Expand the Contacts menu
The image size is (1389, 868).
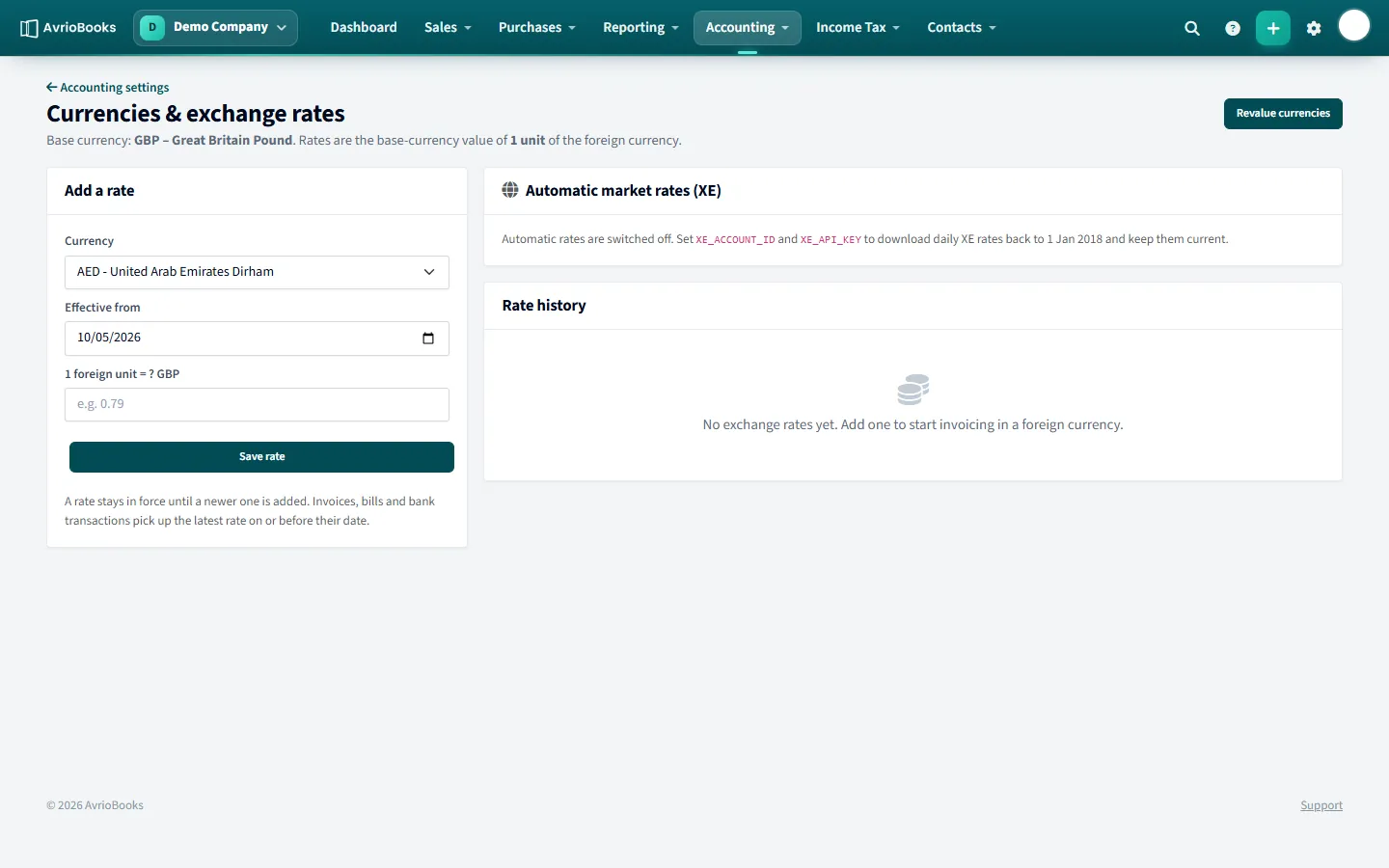962,28
